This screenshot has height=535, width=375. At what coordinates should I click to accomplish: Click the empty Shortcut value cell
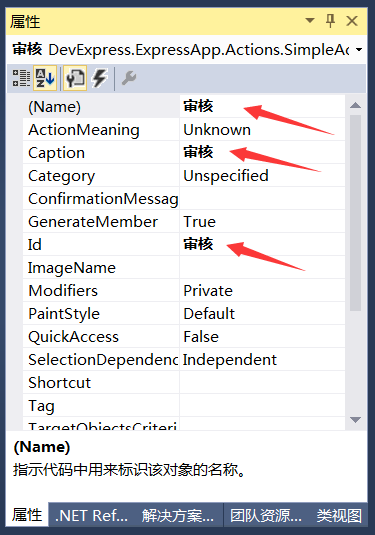click(x=262, y=383)
